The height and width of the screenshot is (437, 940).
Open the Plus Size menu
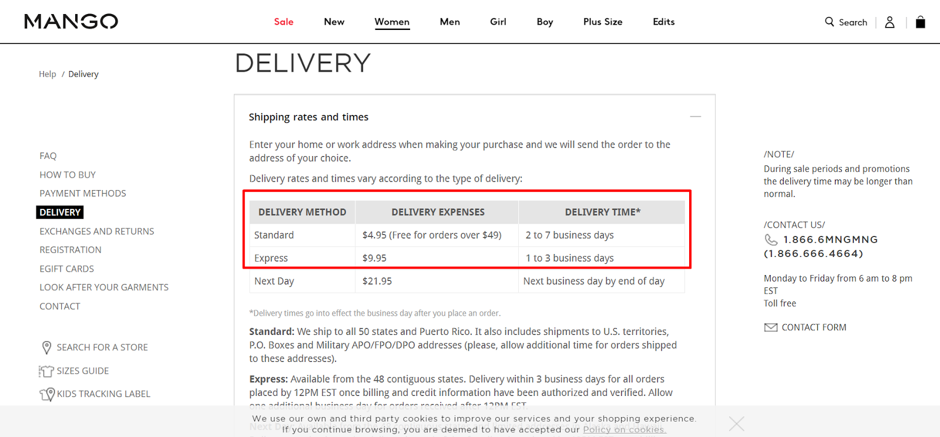click(603, 22)
